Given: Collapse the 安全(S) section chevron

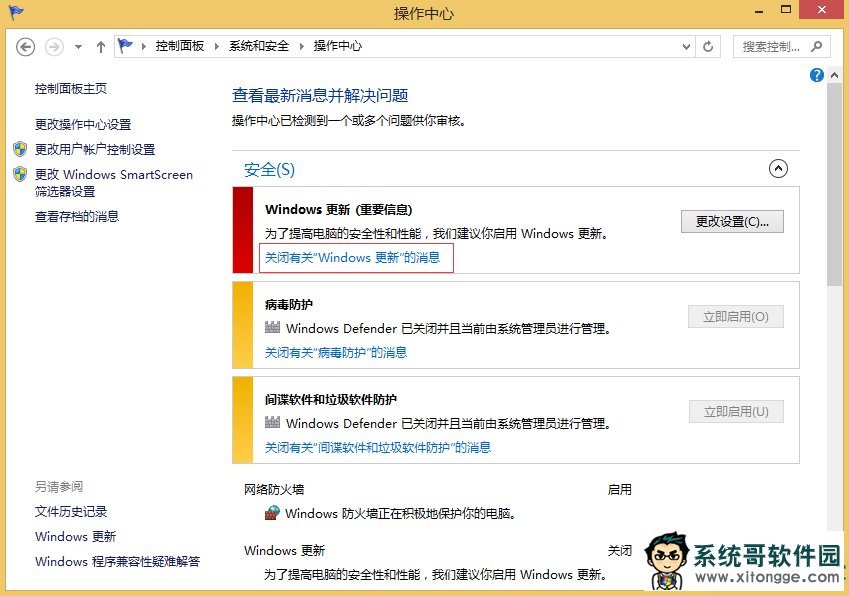Looking at the screenshot, I should (x=778, y=169).
